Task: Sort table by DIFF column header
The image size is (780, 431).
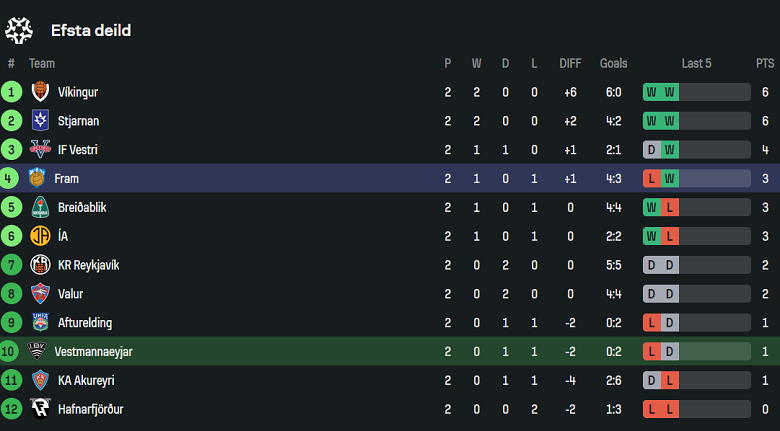Action: 570,63
